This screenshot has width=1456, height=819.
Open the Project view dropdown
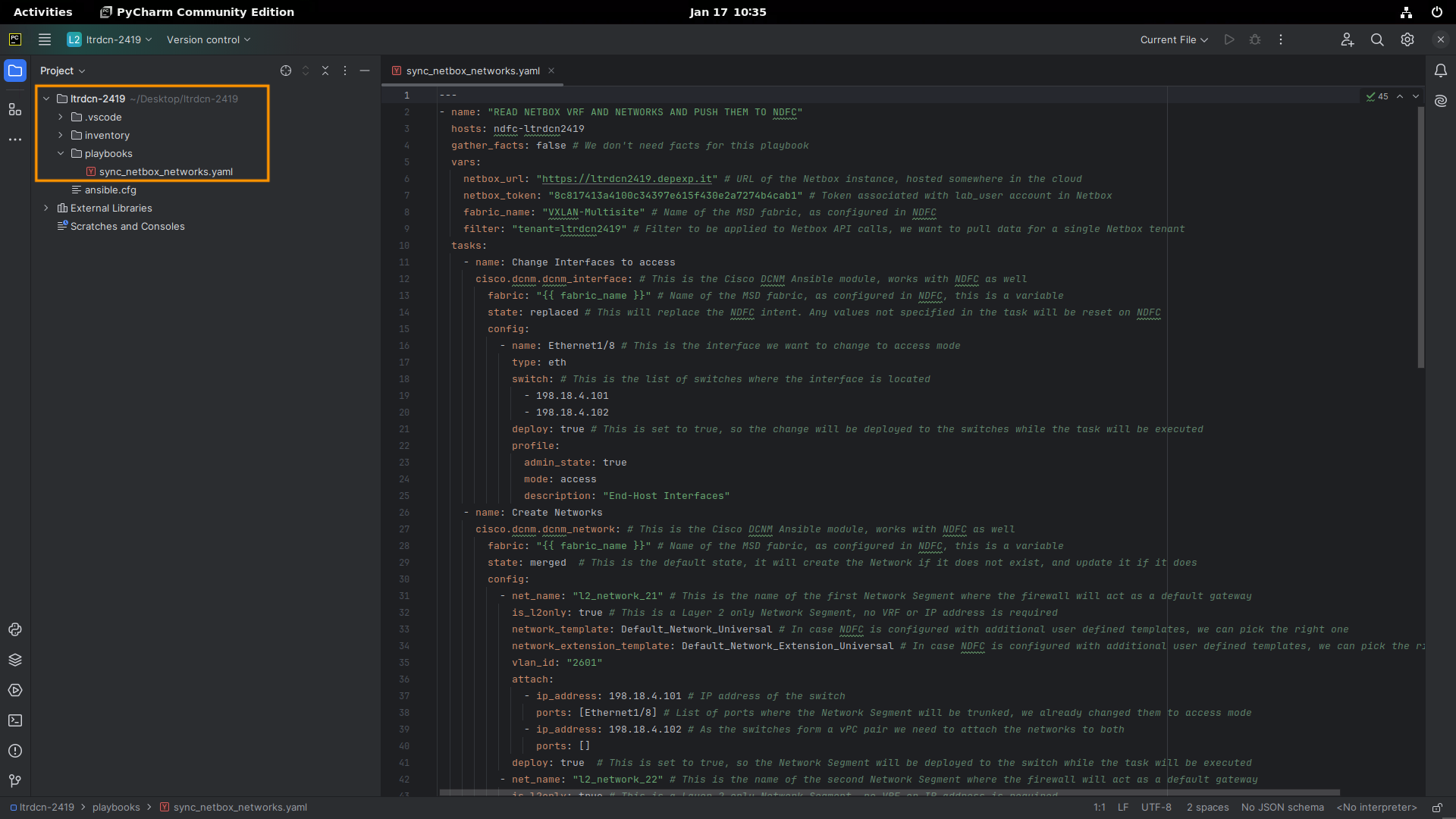(62, 71)
